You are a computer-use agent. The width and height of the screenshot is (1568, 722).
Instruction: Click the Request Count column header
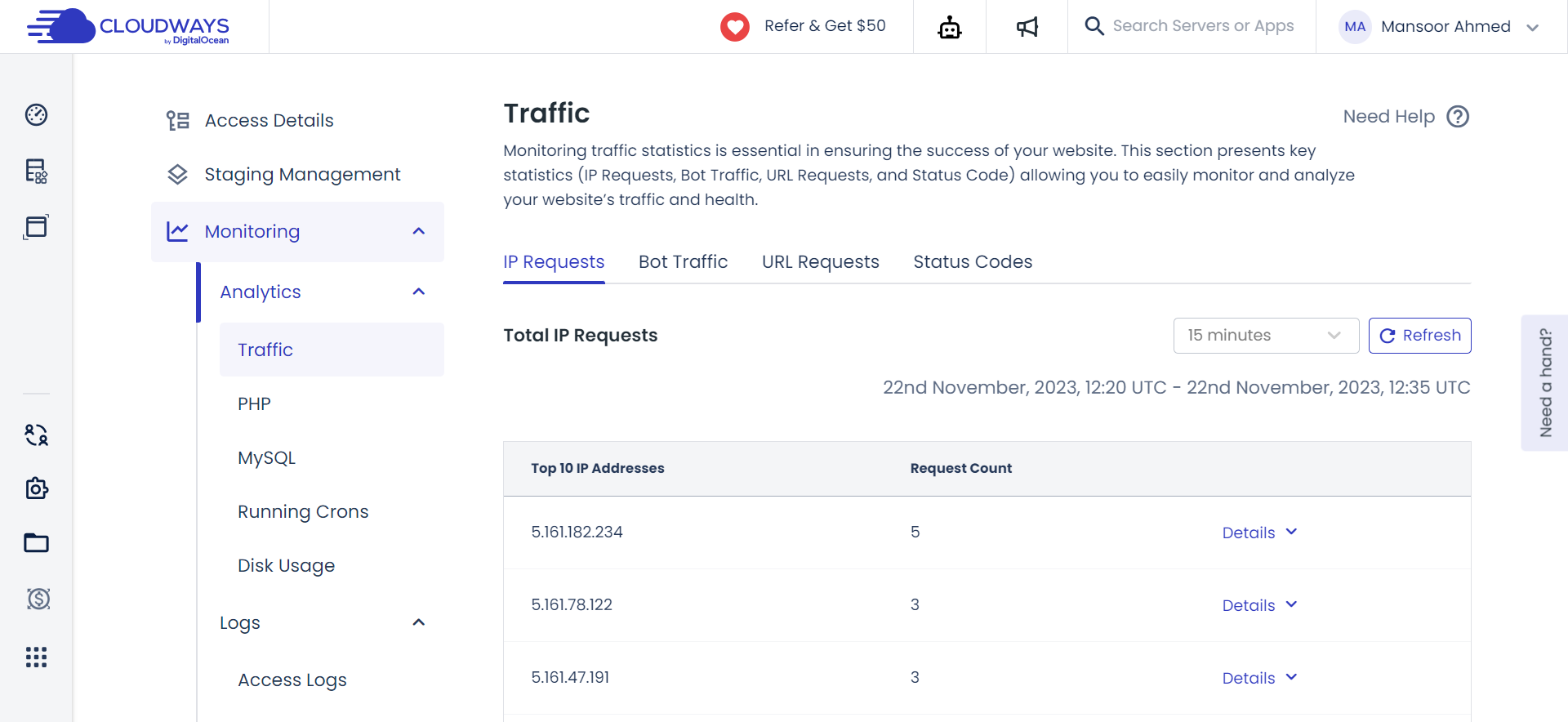click(x=960, y=468)
